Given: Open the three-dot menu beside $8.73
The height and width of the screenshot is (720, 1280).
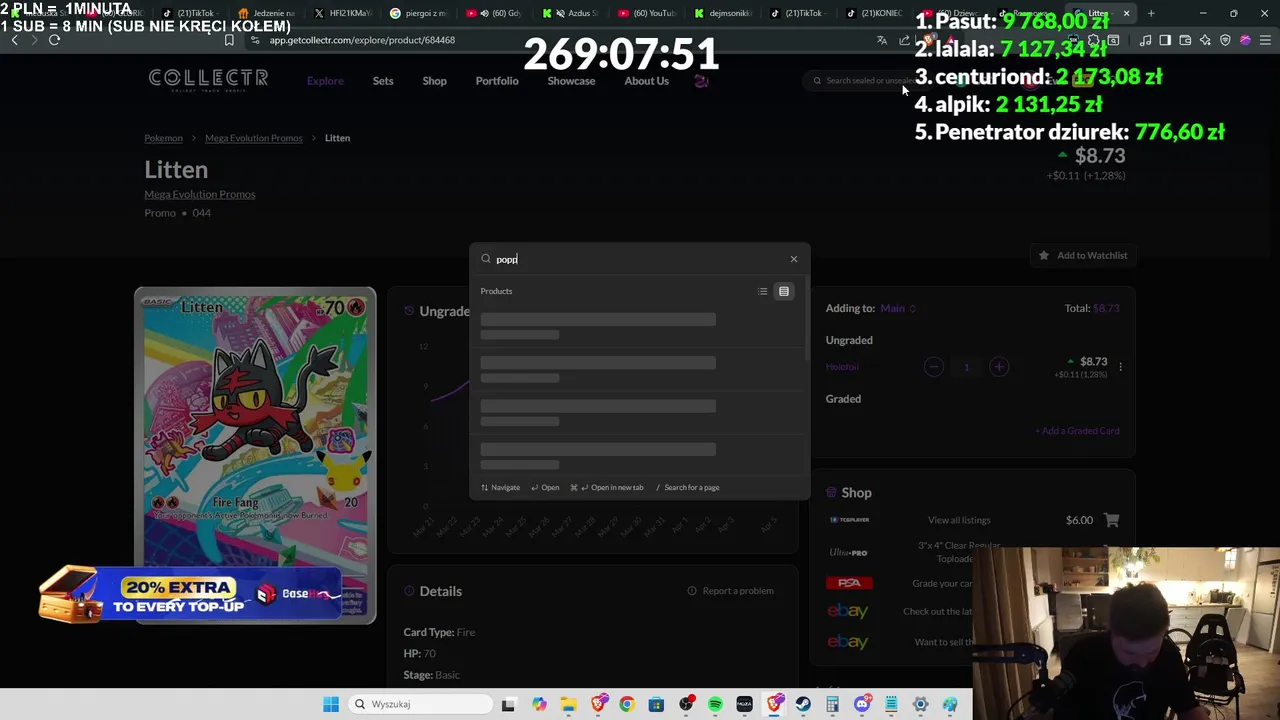Looking at the screenshot, I should [x=1121, y=367].
